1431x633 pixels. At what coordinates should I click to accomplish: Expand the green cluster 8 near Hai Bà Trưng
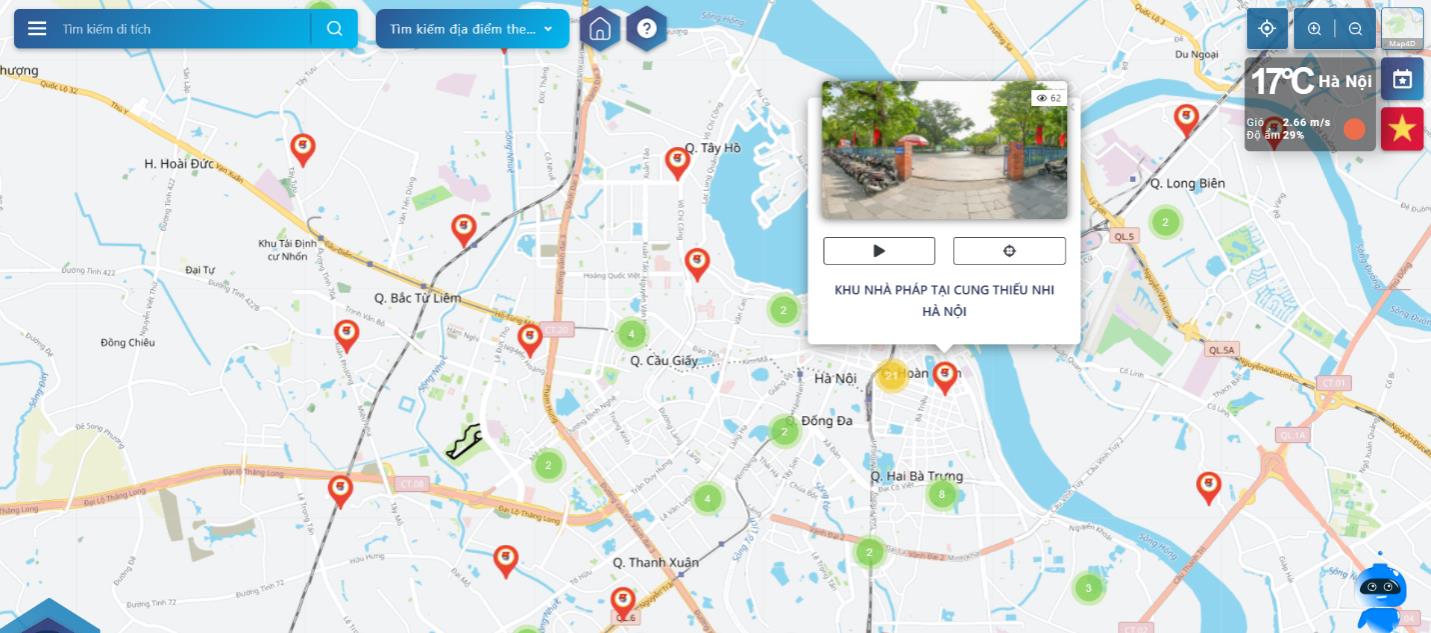tap(941, 494)
